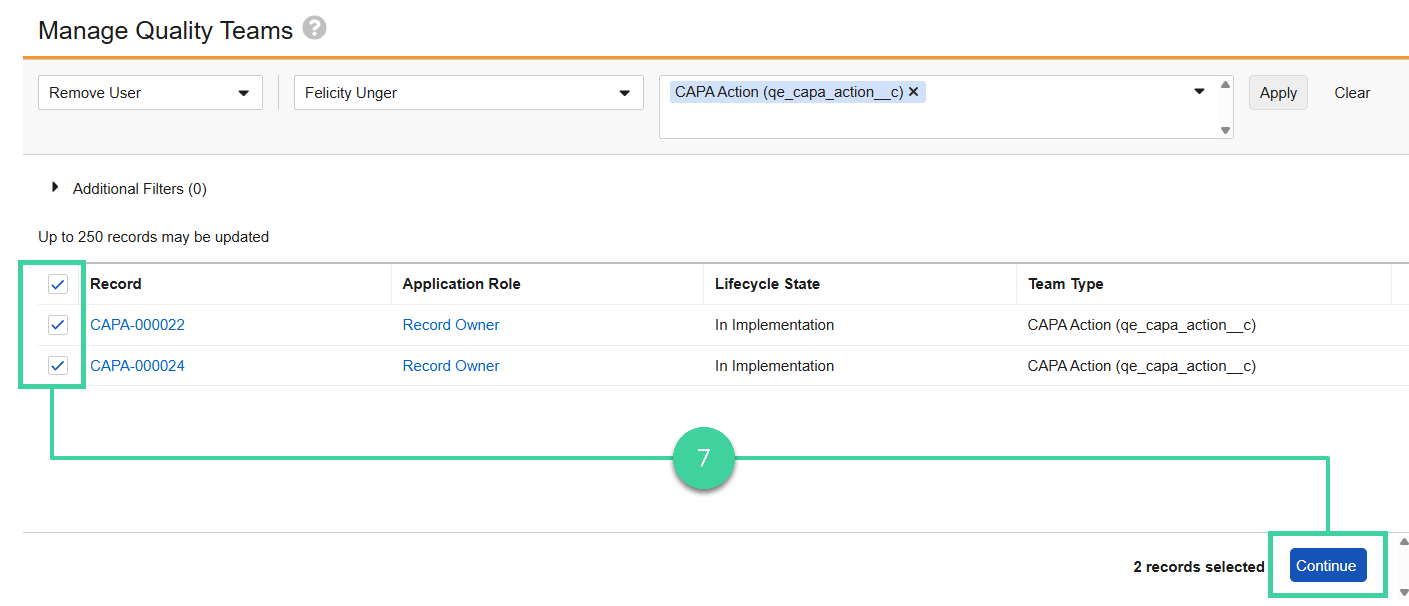Click Record Owner for CAPA-000022

coord(450,324)
